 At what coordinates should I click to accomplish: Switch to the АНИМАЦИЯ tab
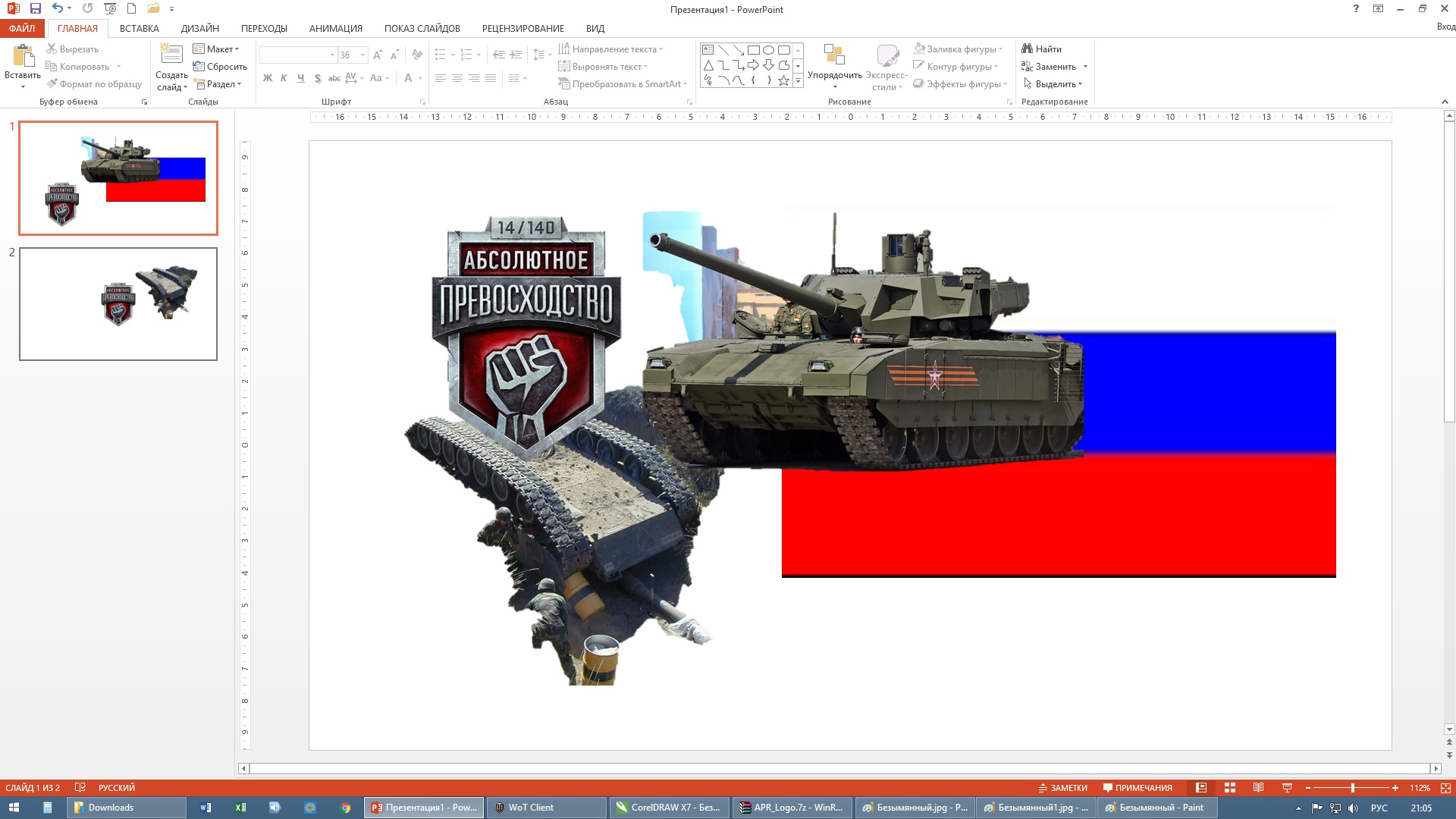pyautogui.click(x=336, y=28)
